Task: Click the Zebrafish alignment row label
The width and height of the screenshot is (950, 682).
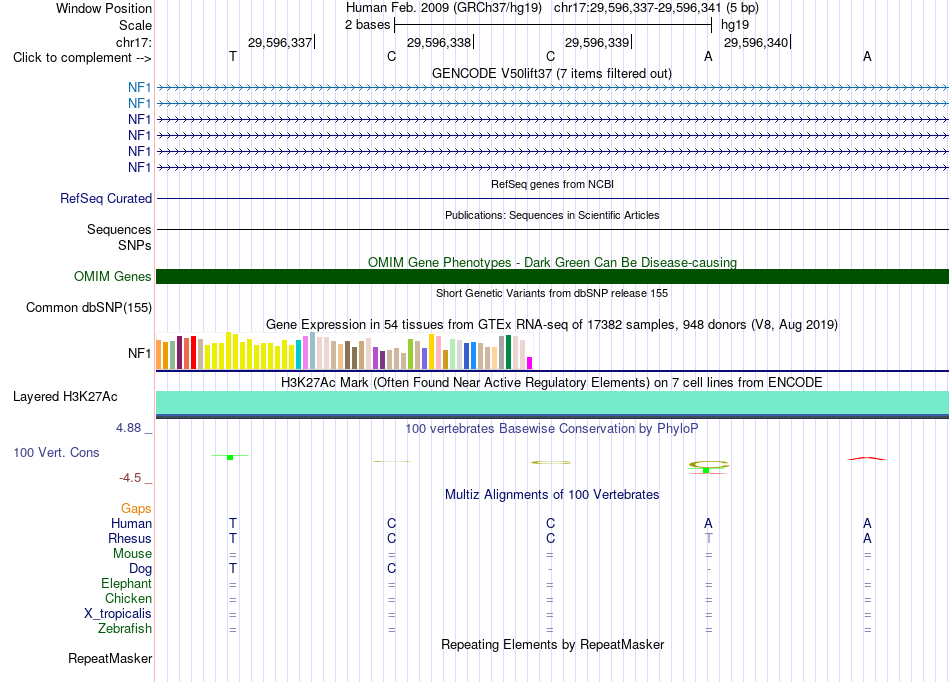Action: [x=125, y=629]
